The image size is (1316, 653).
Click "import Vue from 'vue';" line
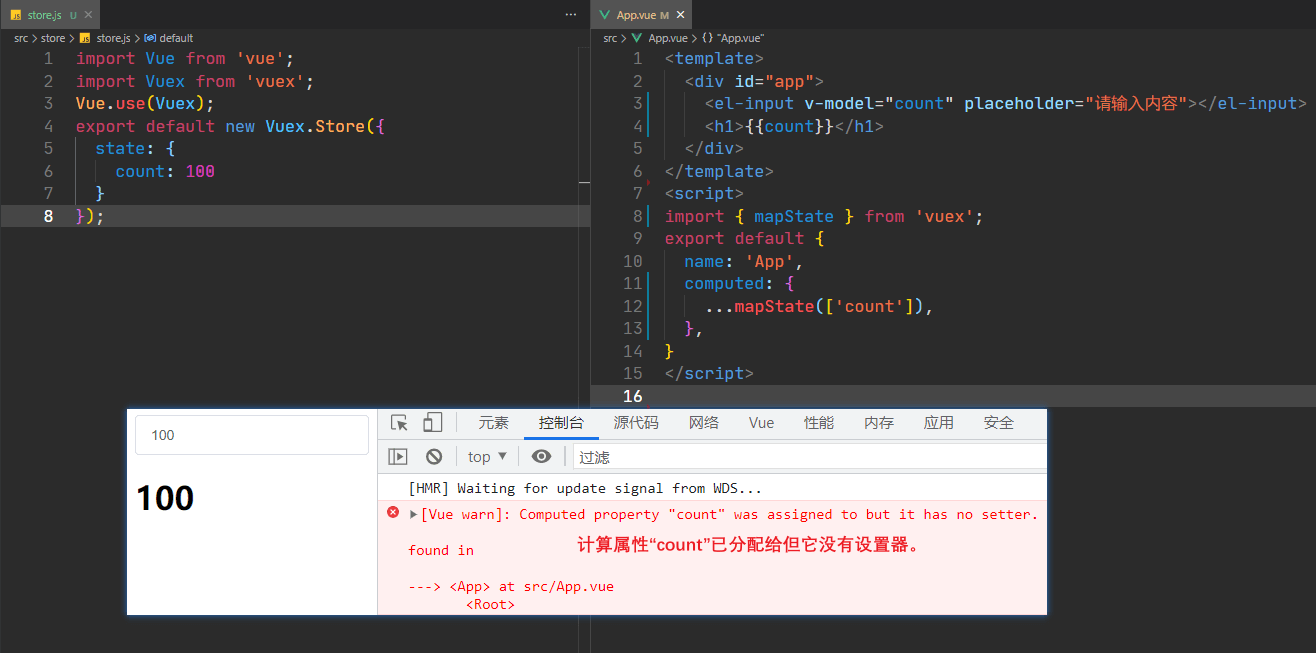pyautogui.click(x=185, y=59)
